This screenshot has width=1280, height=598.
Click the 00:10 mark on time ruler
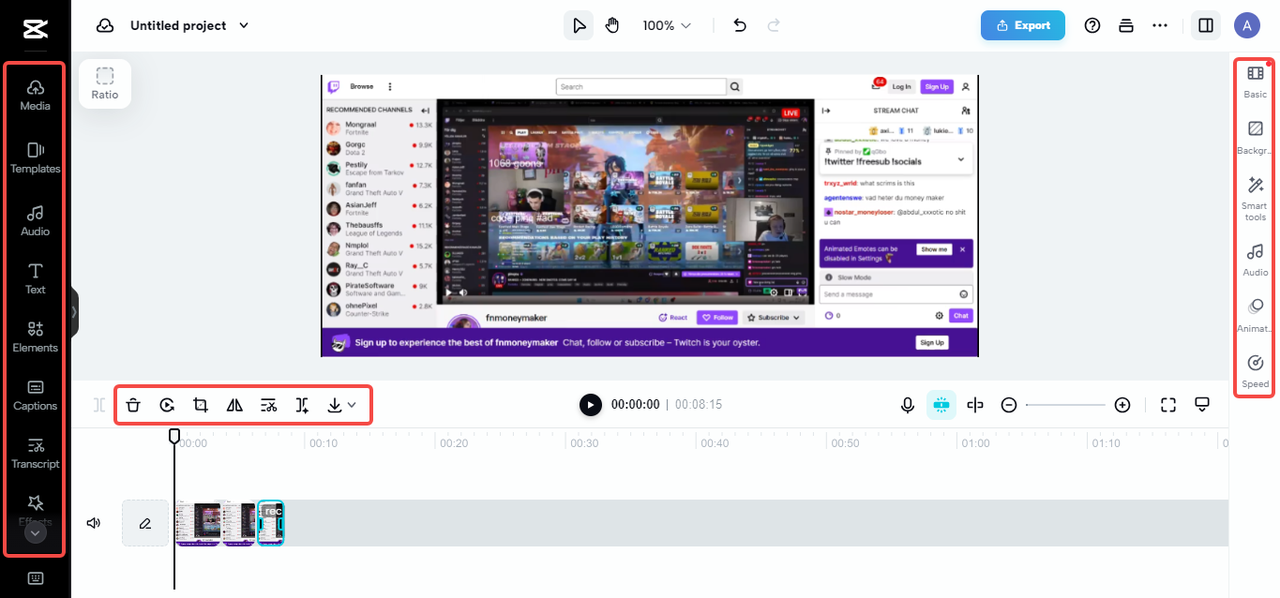322,443
